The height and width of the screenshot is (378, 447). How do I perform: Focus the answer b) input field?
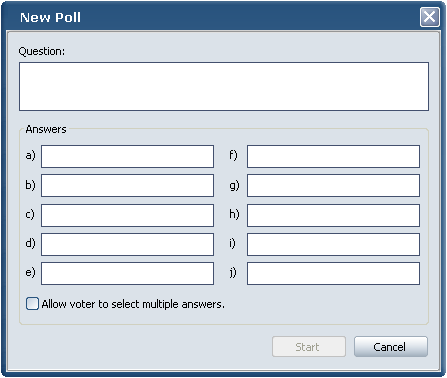pos(127,185)
